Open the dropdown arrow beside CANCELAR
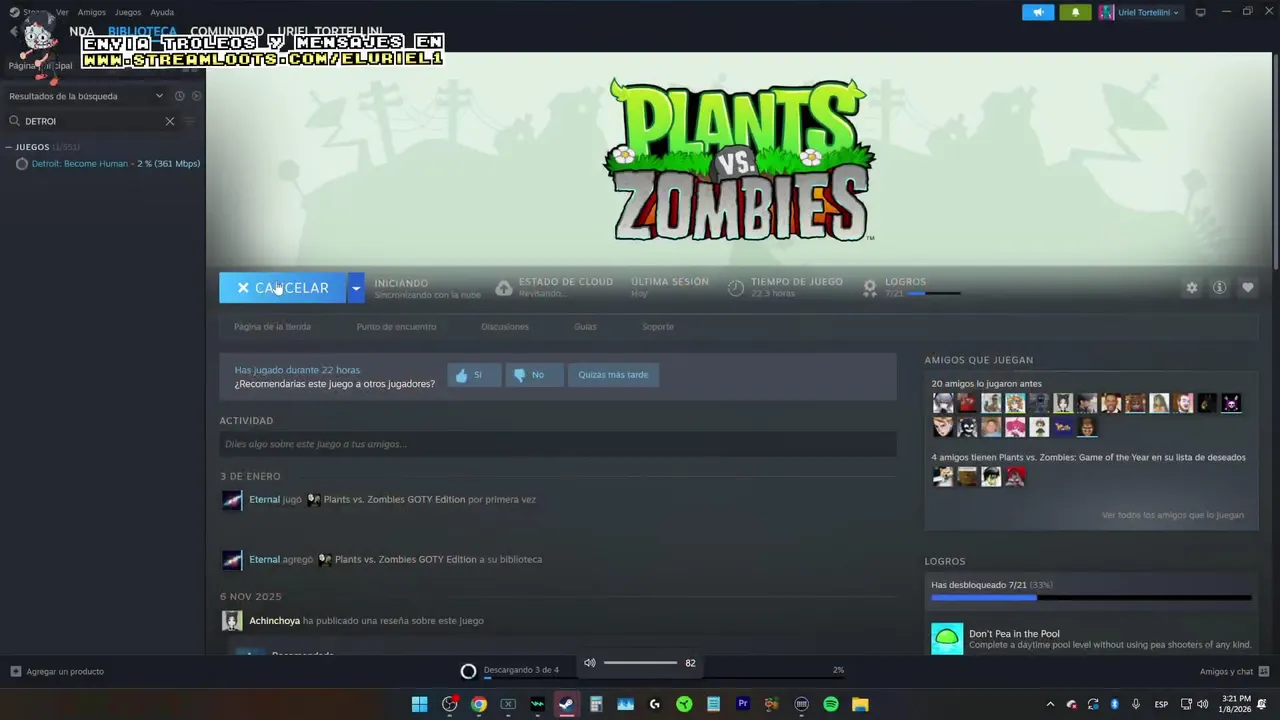Screen dimensions: 1280x720 coord(355,288)
